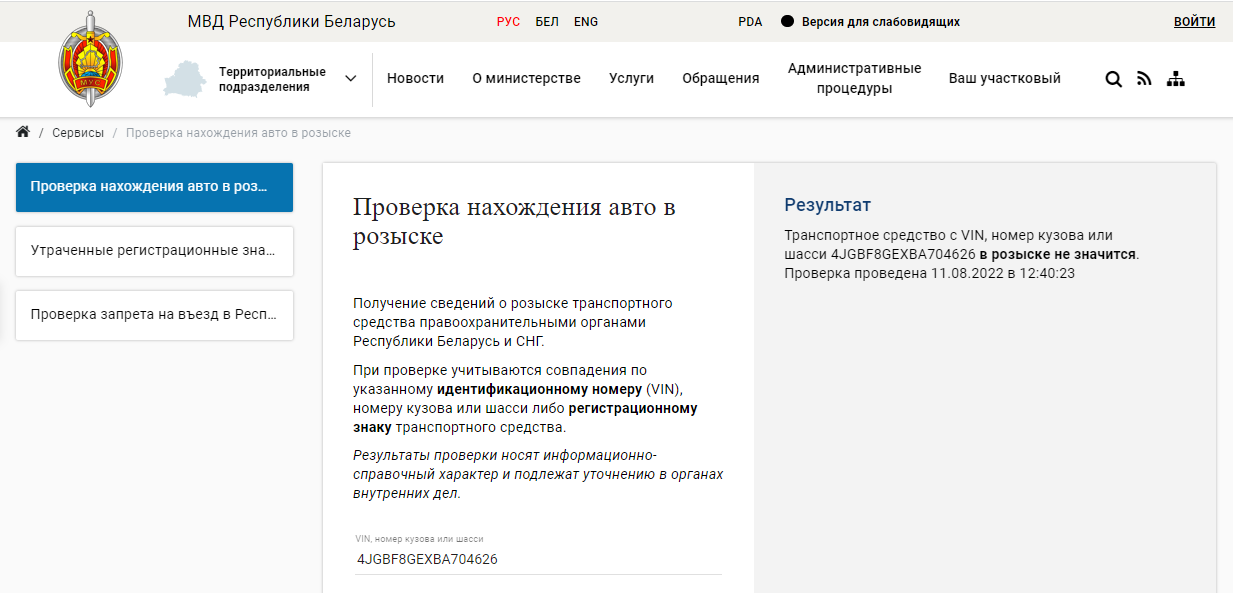
Task: Click Территориальные подразделения label
Action: 272,79
